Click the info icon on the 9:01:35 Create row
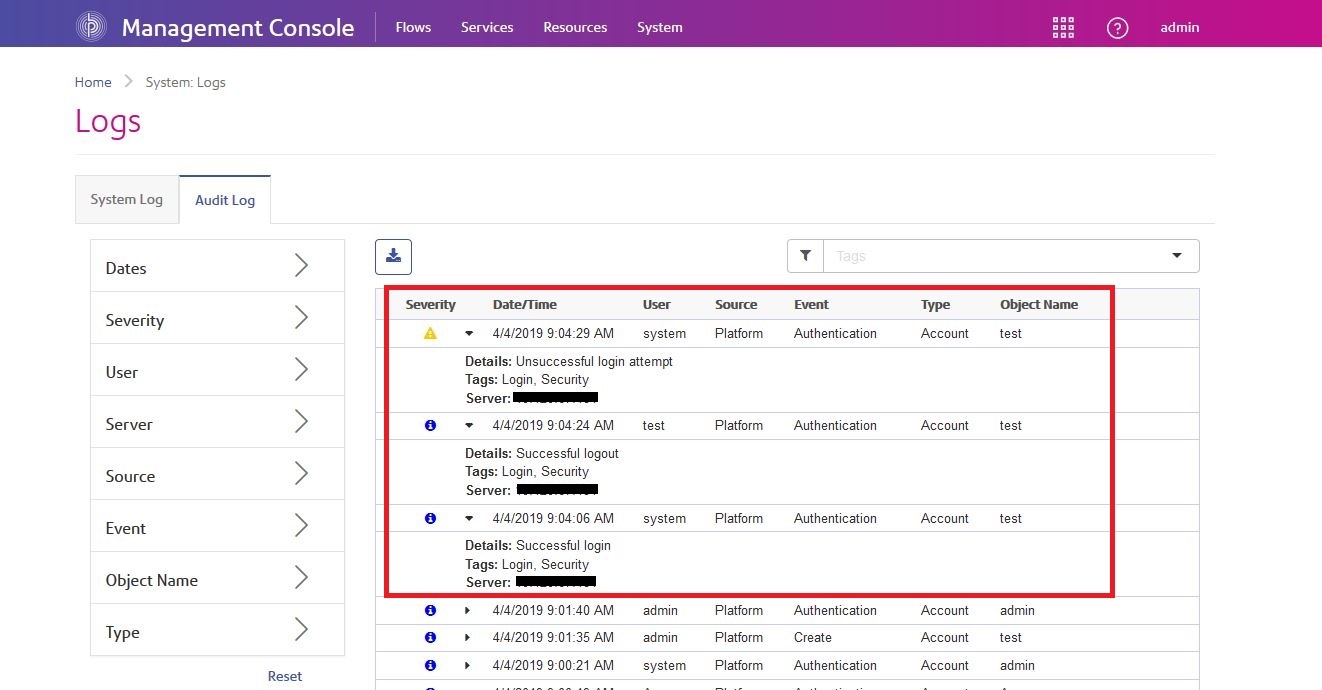This screenshot has width=1322, height=690. [x=430, y=637]
